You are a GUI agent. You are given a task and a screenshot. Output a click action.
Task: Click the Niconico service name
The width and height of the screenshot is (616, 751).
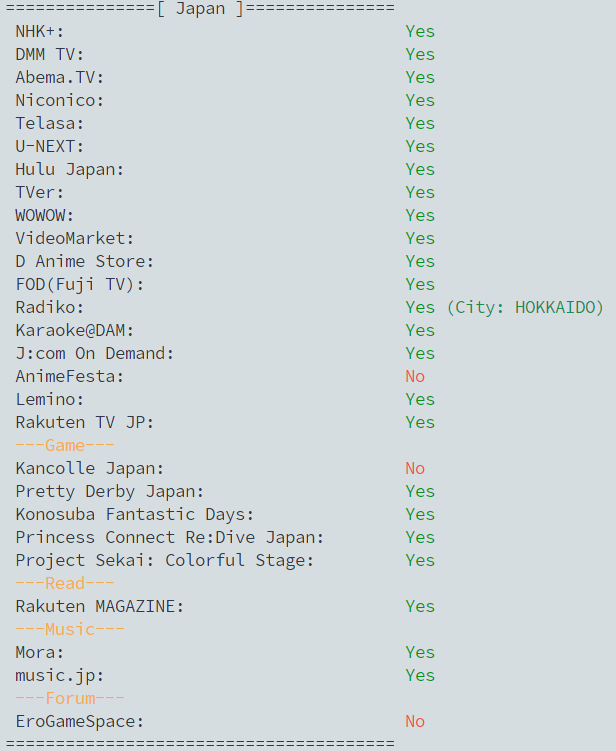click(x=60, y=101)
